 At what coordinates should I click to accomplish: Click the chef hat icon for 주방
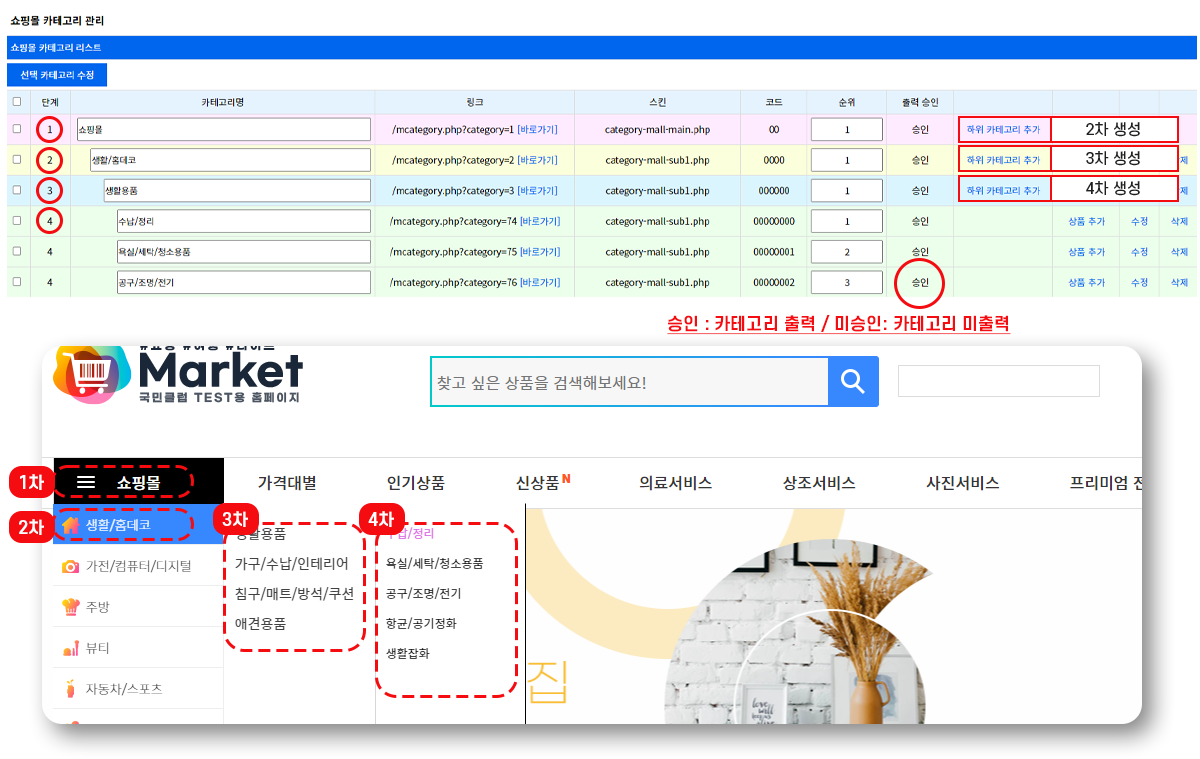pos(70,606)
